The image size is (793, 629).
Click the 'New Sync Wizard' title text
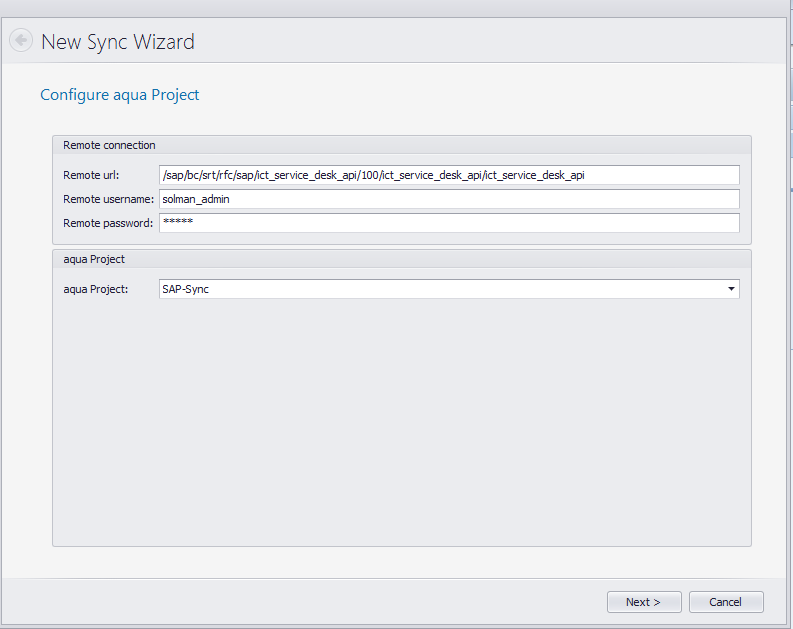(x=117, y=42)
